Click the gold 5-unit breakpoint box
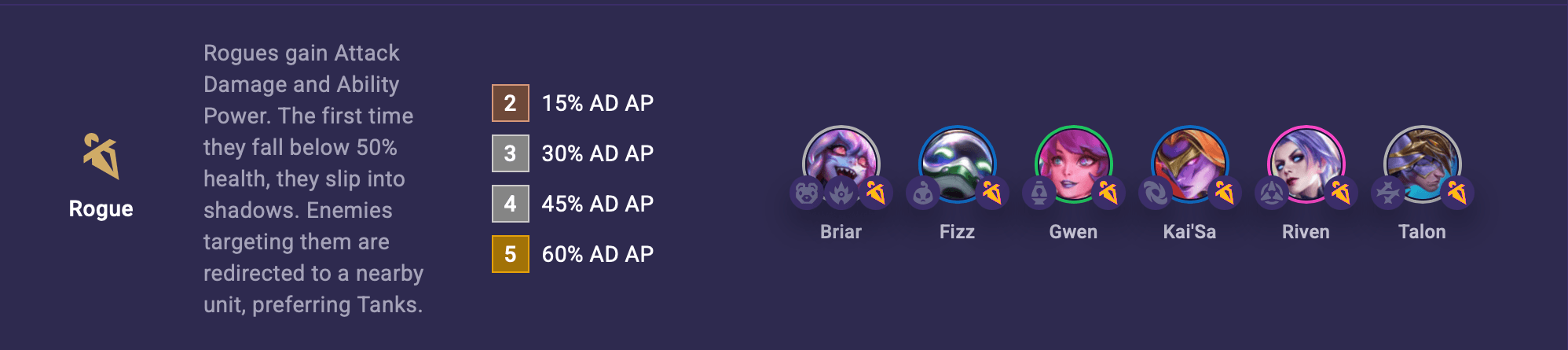1568x350 pixels. pos(511,254)
